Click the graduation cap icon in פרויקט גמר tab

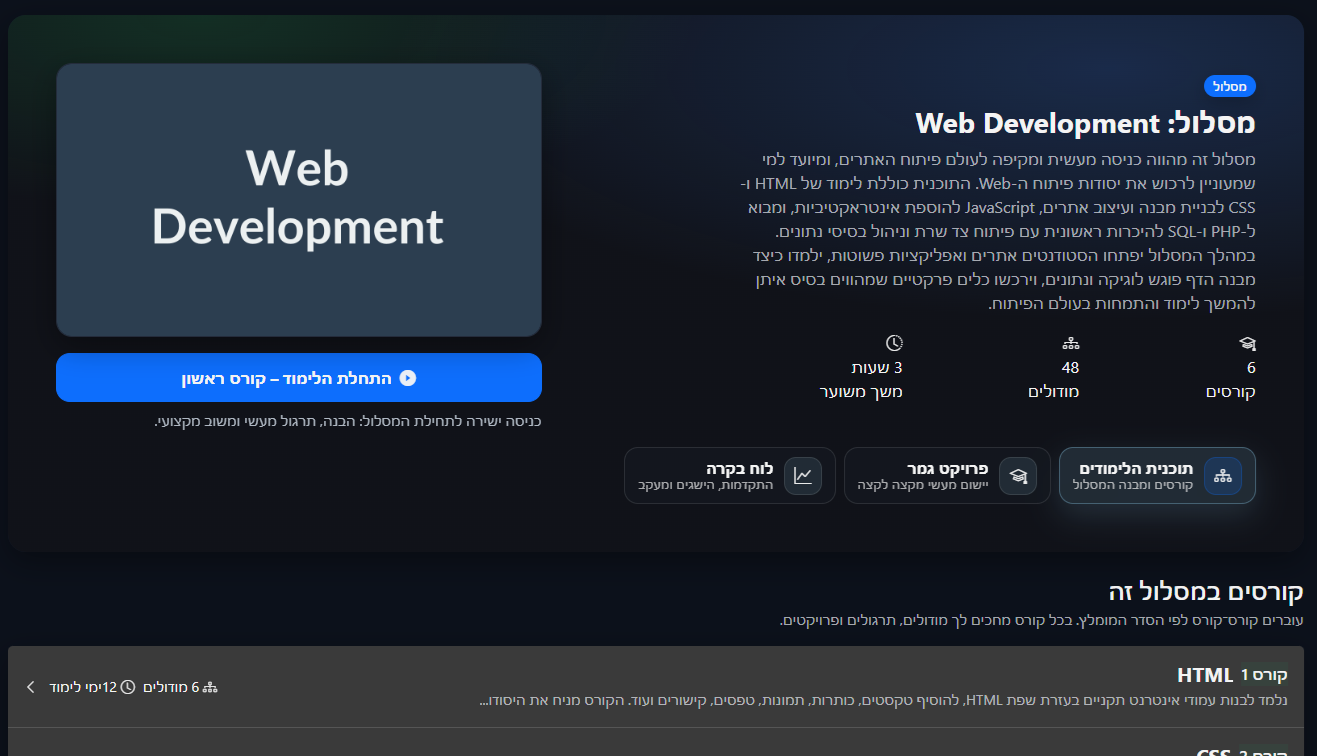(1017, 476)
